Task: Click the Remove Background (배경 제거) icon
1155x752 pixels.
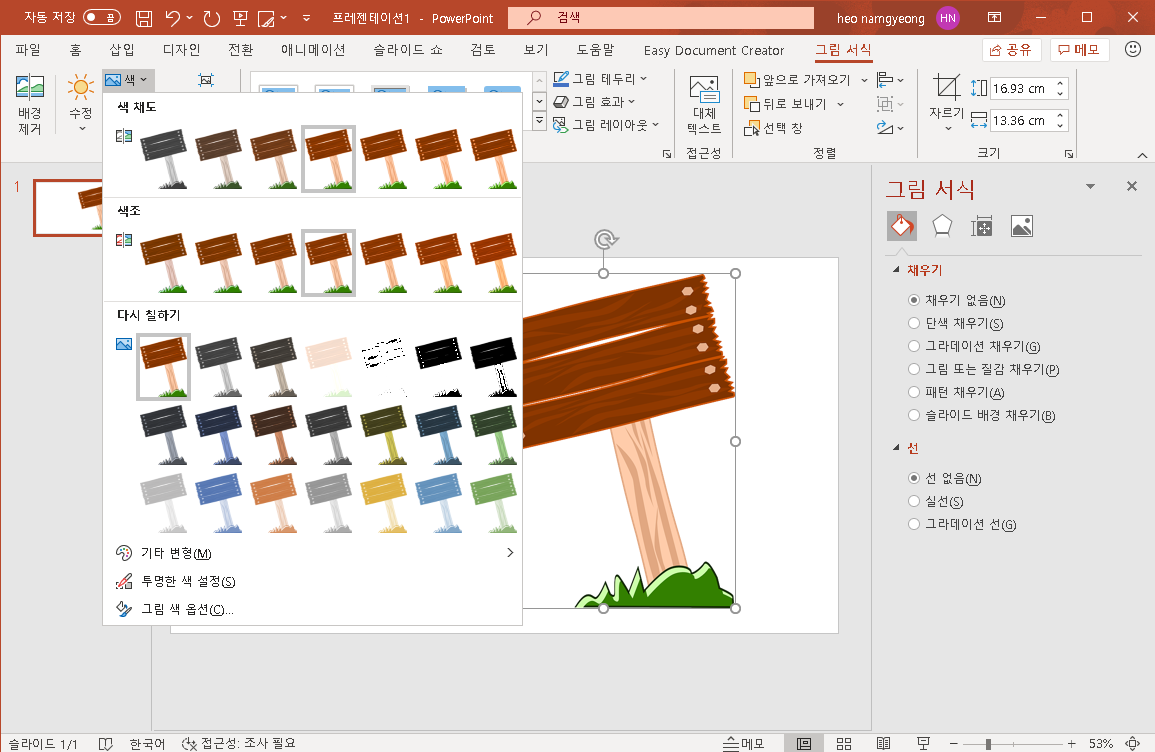Action: click(x=29, y=105)
